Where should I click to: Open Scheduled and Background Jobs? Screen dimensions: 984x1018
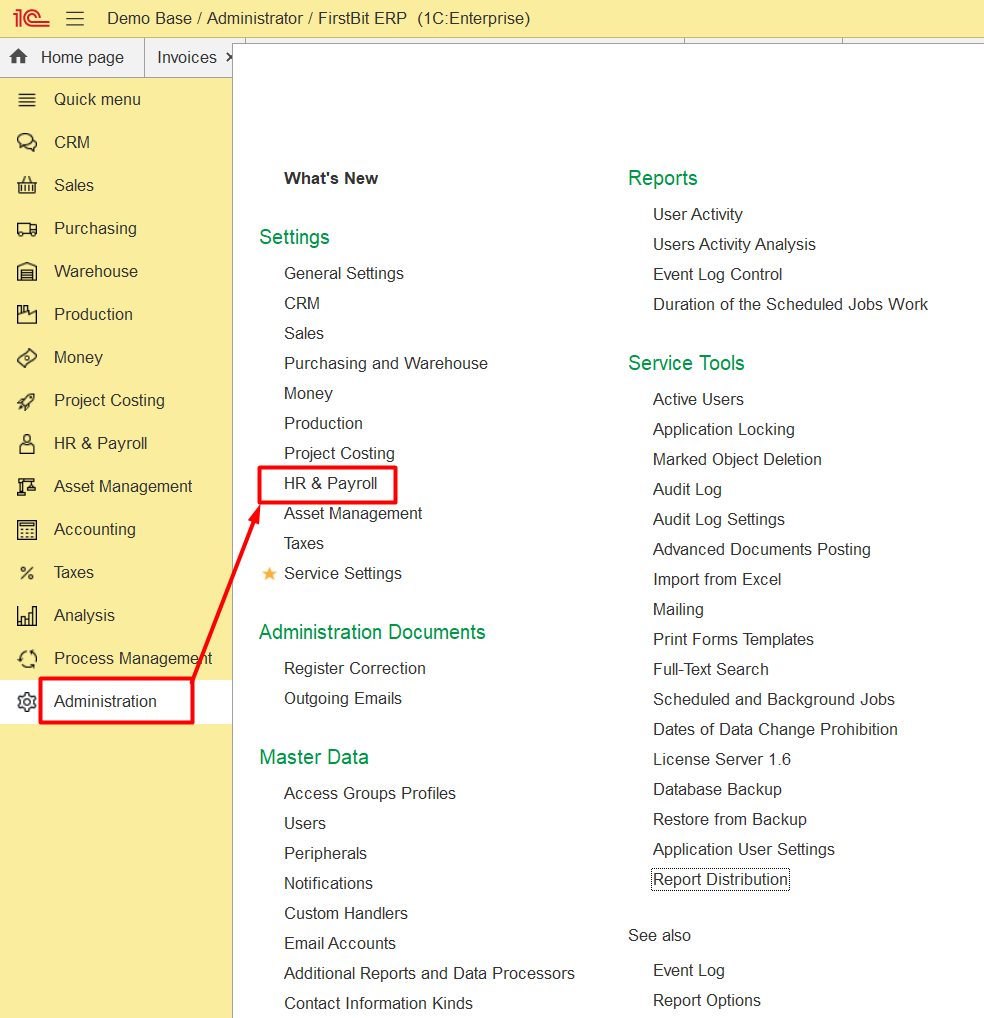[774, 699]
